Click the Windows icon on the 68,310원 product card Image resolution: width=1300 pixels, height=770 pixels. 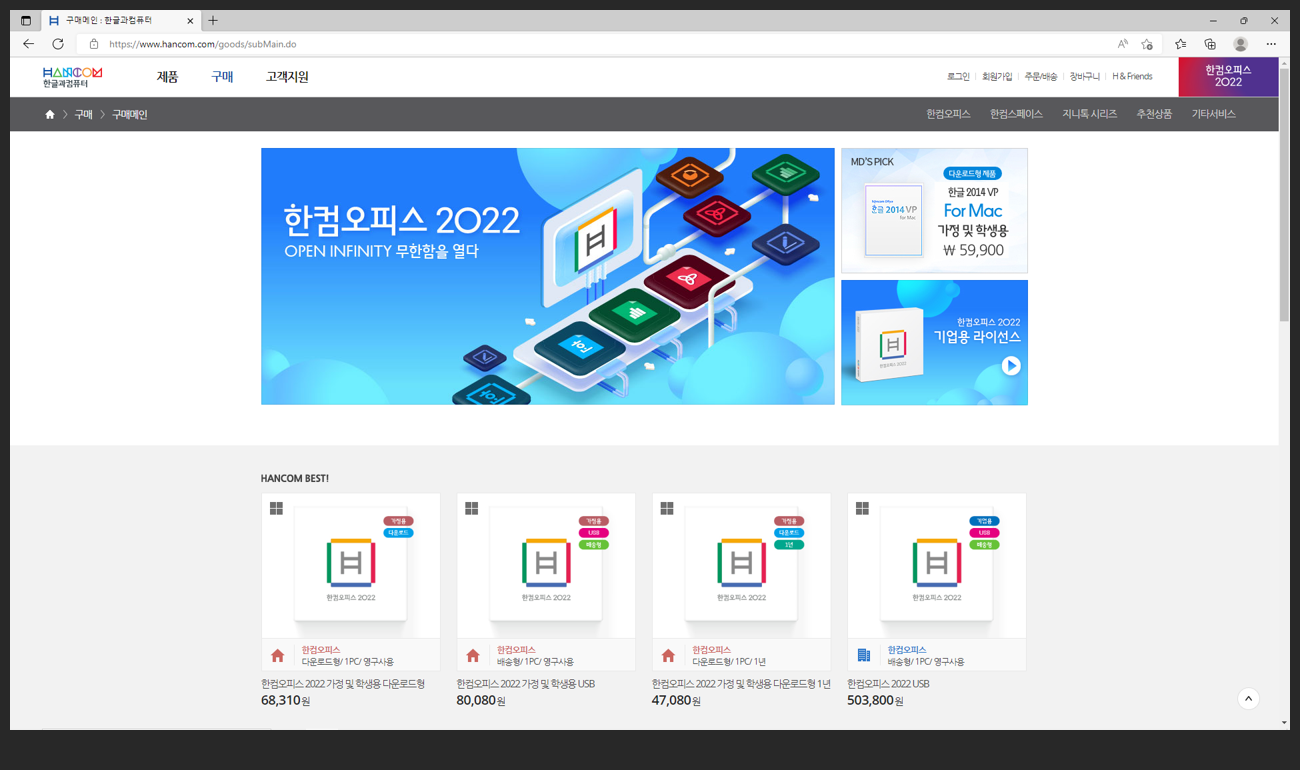pos(277,509)
